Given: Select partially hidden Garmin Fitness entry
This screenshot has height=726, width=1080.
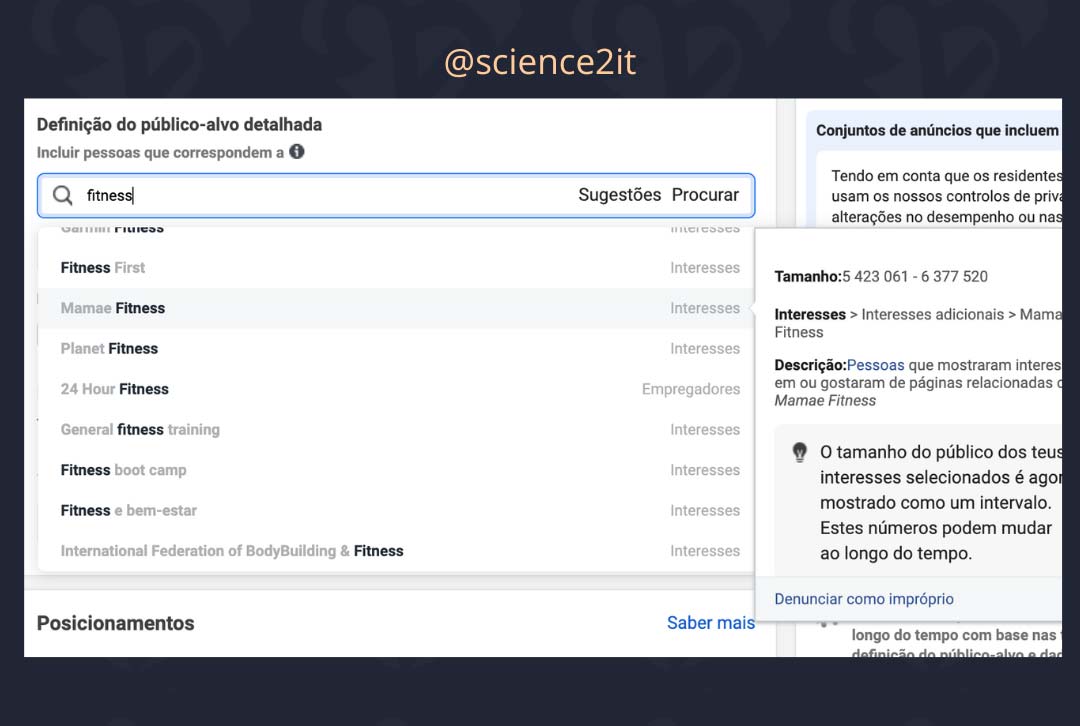Looking at the screenshot, I should point(112,230).
